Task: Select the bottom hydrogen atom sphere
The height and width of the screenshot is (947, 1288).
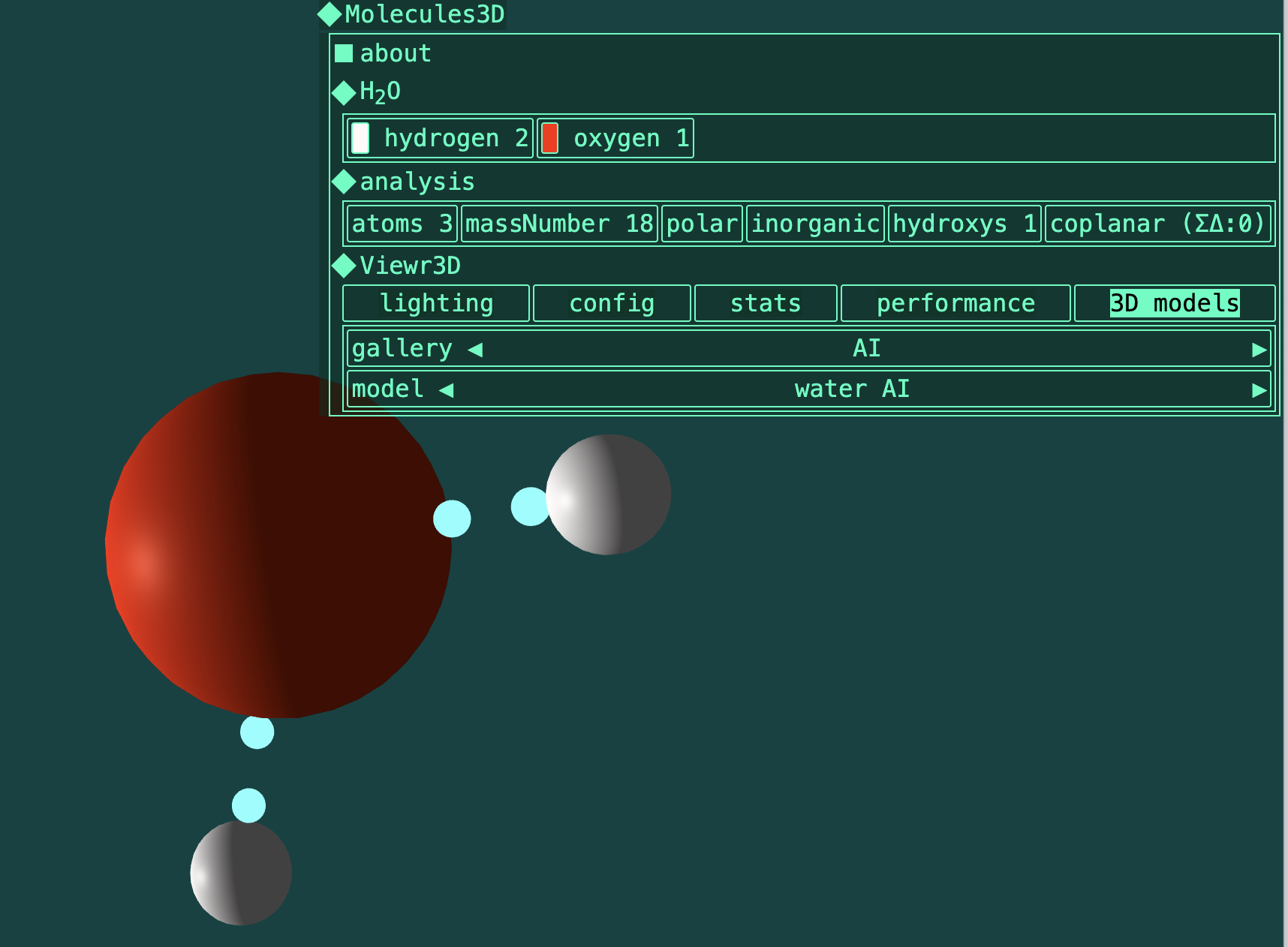Action: [241, 873]
